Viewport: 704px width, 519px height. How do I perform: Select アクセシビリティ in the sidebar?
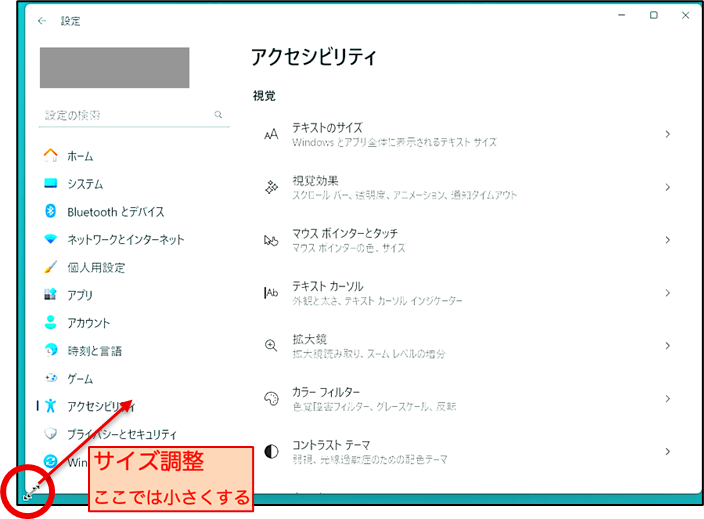click(x=100, y=406)
